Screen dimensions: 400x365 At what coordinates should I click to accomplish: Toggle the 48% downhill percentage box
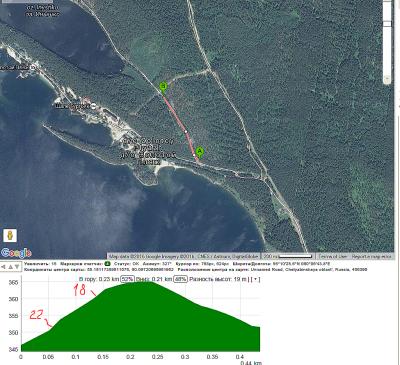pyautogui.click(x=180, y=279)
